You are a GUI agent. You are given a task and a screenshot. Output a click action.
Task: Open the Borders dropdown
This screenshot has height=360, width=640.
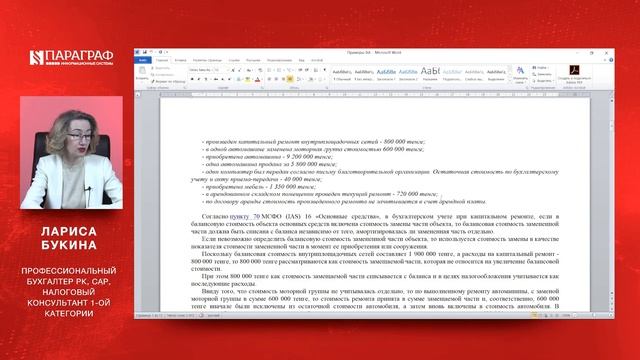click(x=320, y=79)
